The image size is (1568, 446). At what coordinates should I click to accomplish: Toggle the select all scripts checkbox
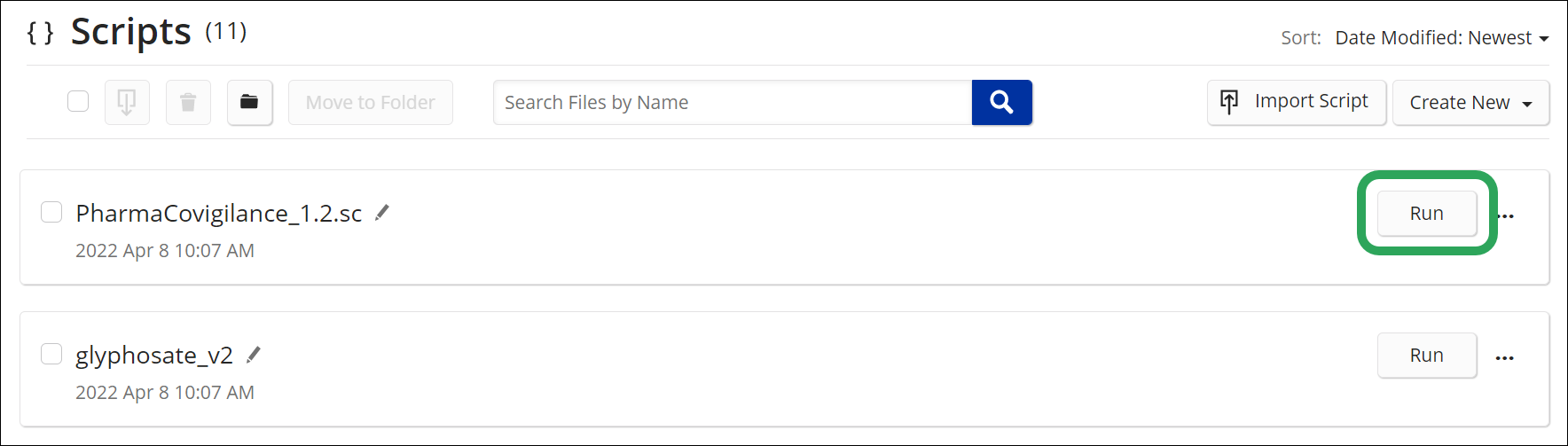pos(78,101)
